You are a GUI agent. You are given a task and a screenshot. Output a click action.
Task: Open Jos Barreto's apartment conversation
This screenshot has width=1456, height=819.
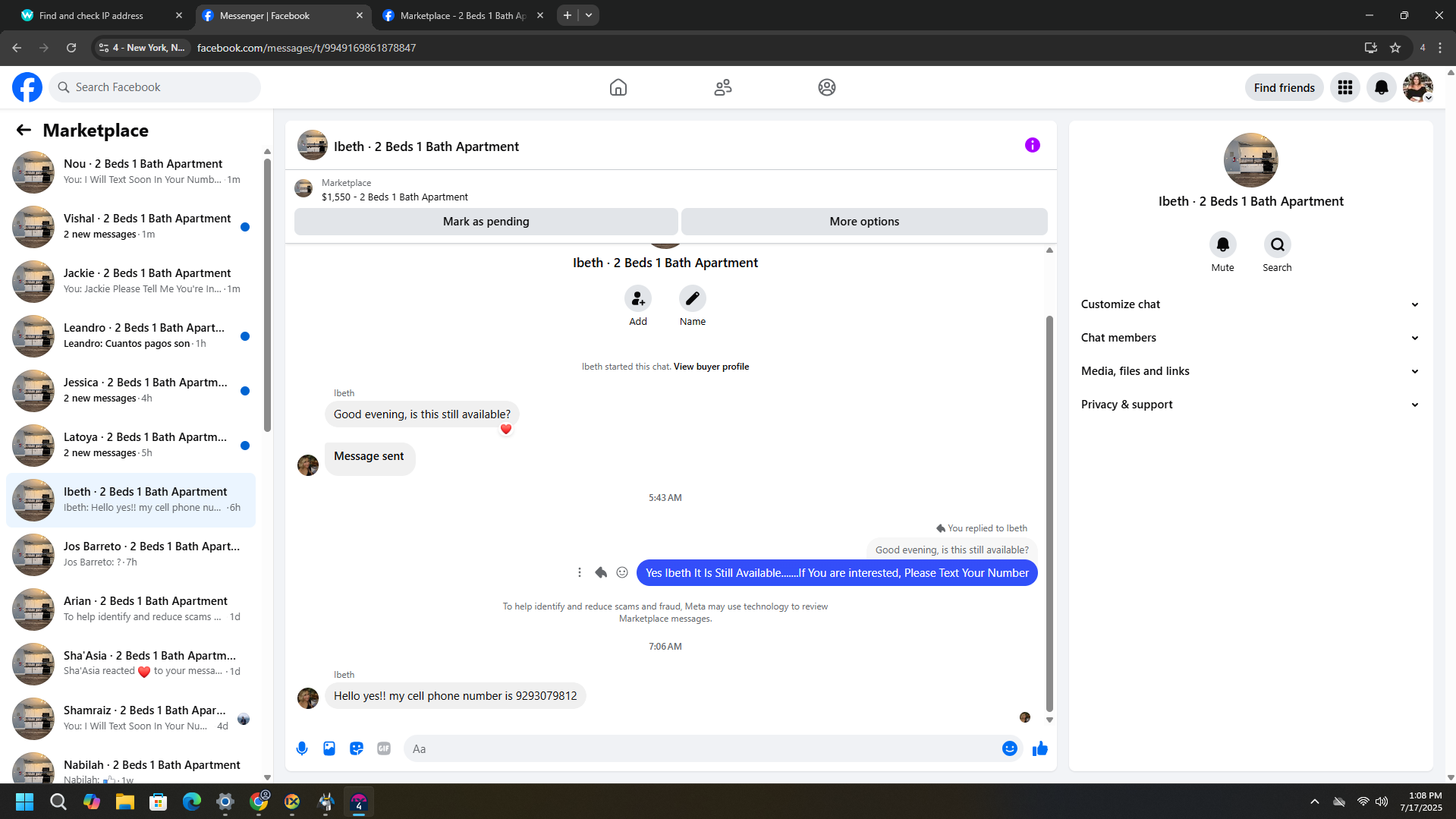click(x=131, y=554)
